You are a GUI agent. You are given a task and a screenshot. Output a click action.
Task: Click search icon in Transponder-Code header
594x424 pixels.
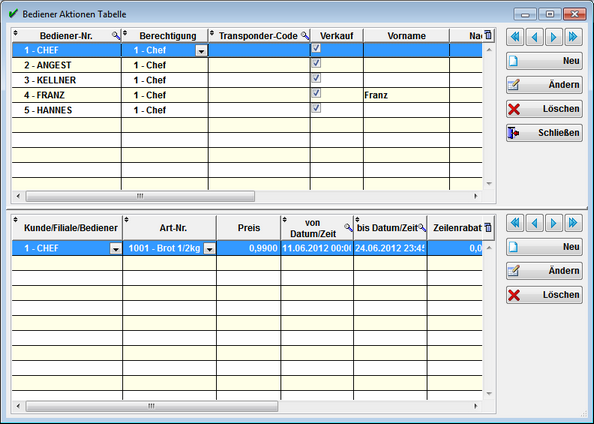[x=305, y=36]
